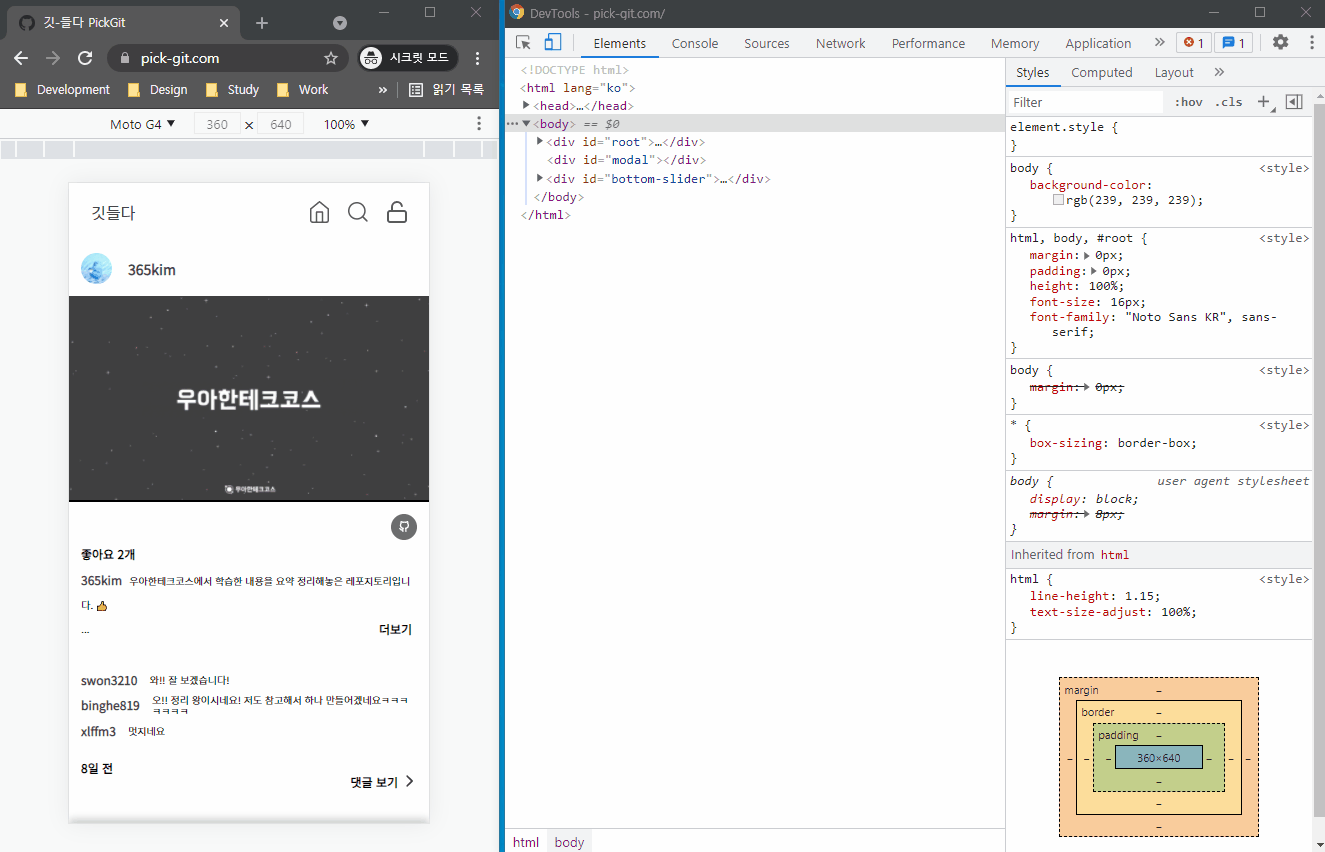
Task: Expand the div id bottom-slider node
Action: click(540, 178)
